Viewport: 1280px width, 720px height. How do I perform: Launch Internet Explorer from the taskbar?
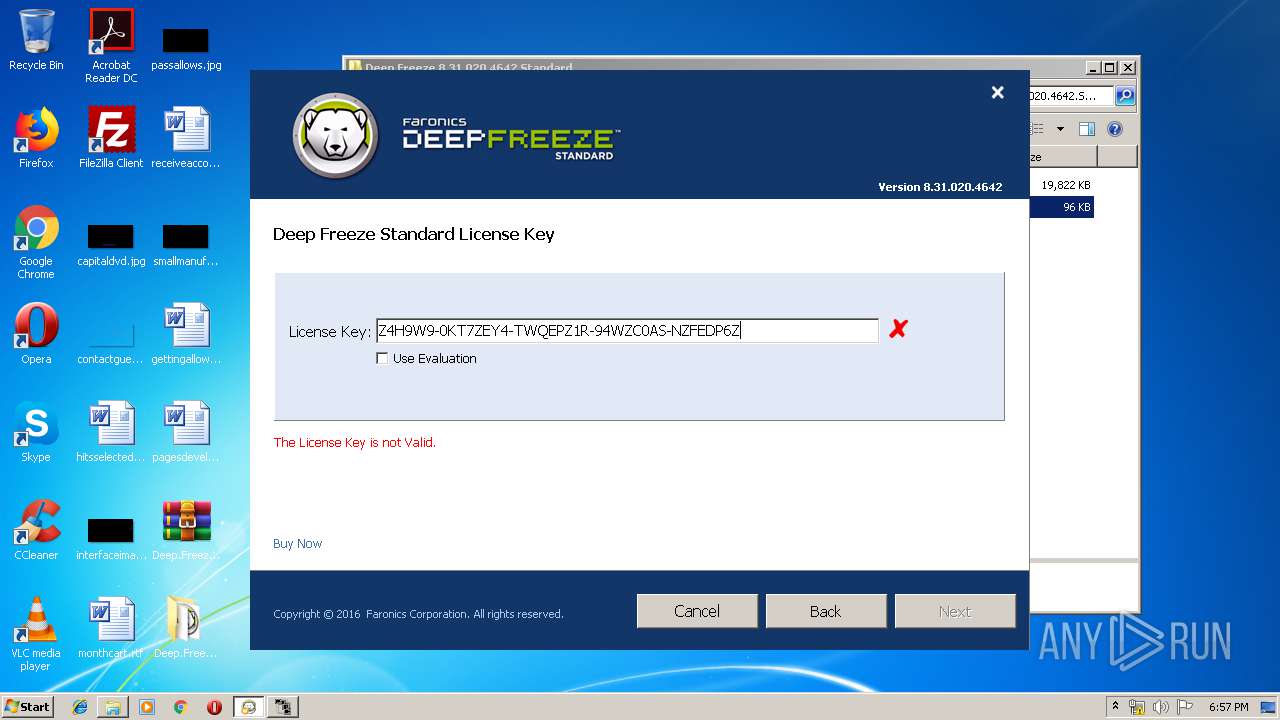point(80,707)
